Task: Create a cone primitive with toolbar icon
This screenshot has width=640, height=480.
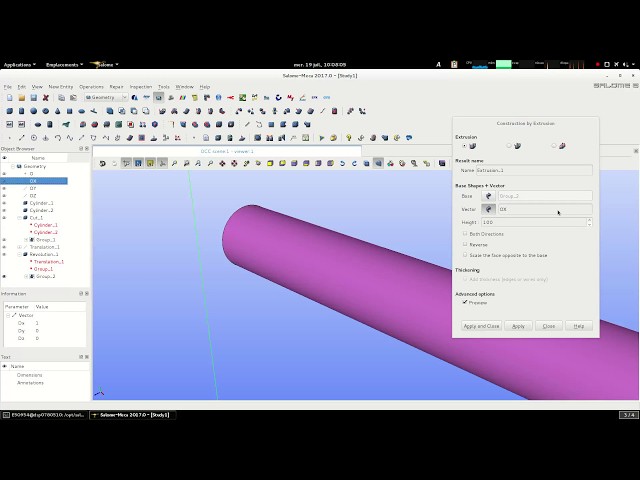Action: tap(58, 111)
